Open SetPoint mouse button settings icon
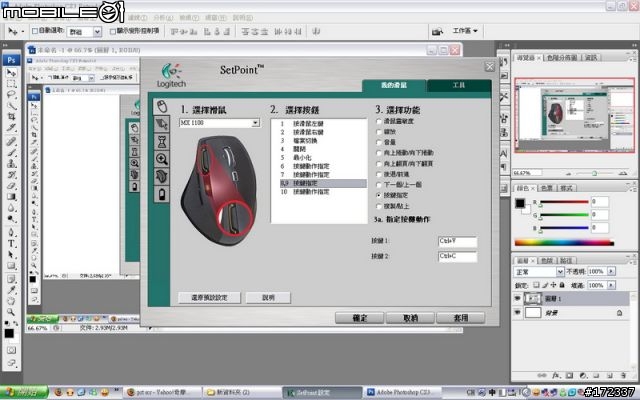This screenshot has width=640, height=400. tap(162, 107)
